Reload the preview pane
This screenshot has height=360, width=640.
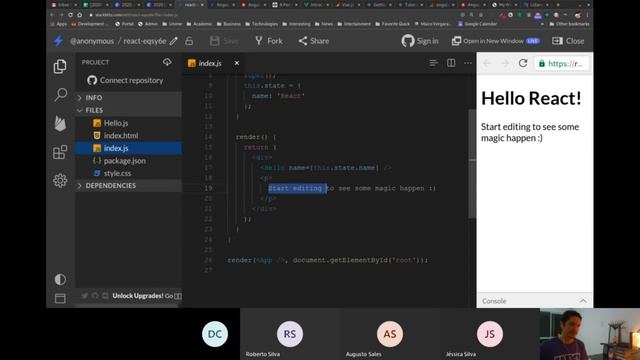click(523, 63)
